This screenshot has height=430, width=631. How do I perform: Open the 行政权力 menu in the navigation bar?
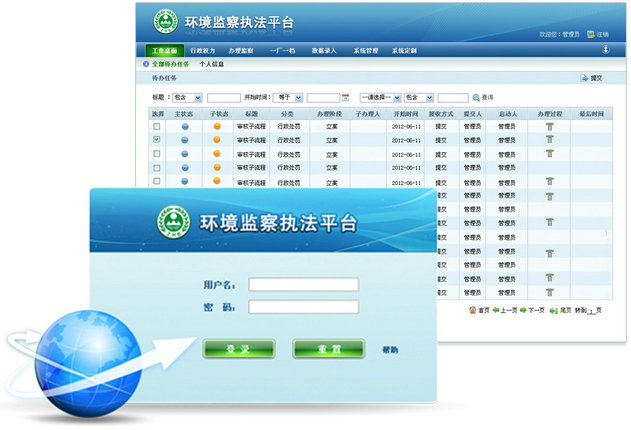[204, 50]
